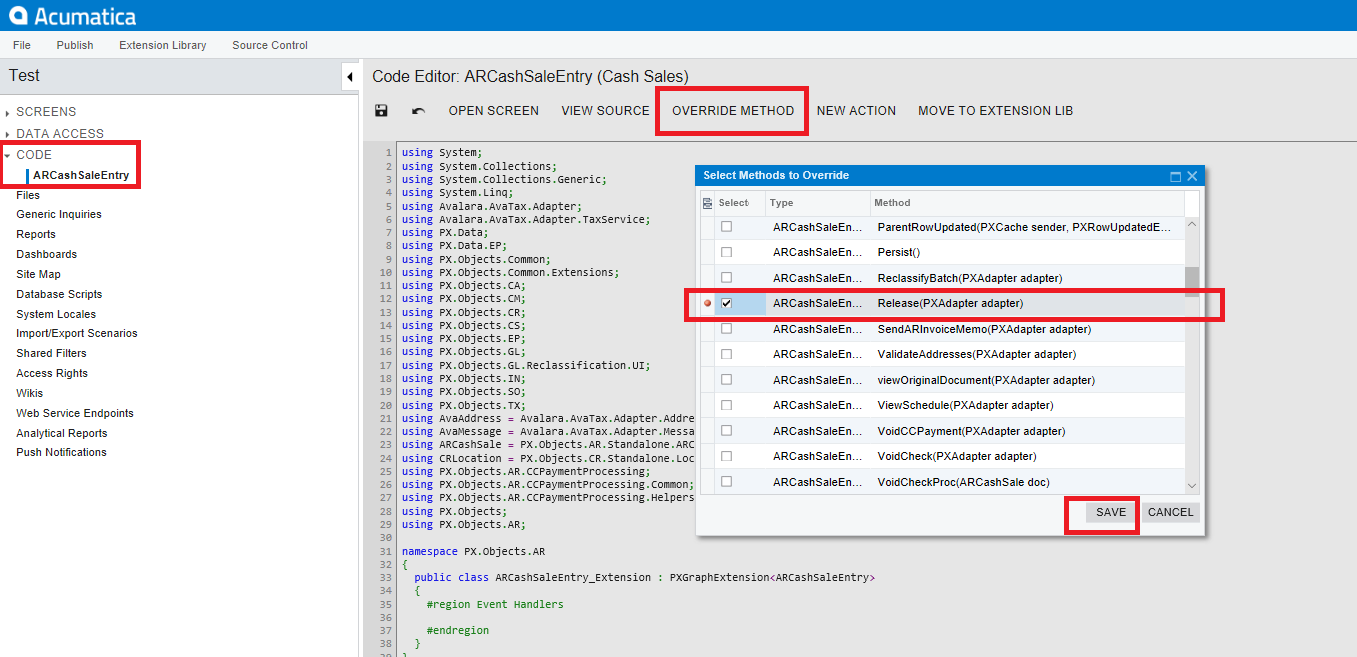This screenshot has width=1357, height=657.
Task: Click MOVE TO EXTENSION LIB button
Action: point(995,111)
